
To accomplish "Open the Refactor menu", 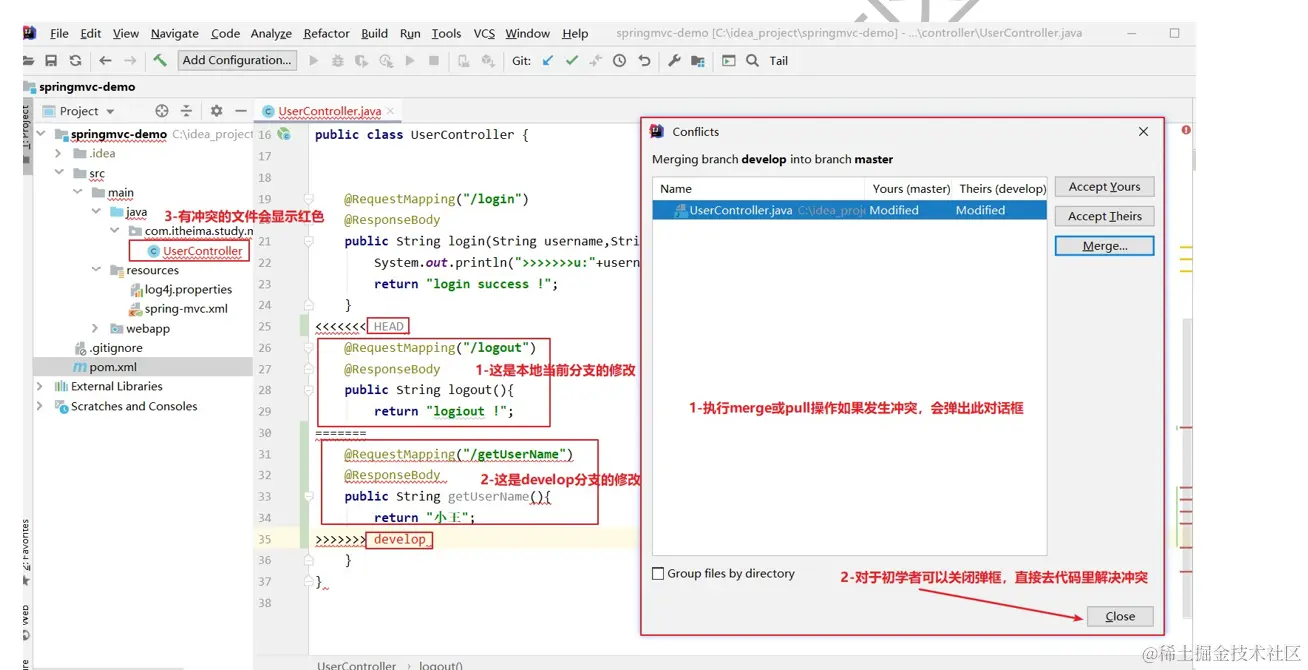I will click(x=327, y=33).
